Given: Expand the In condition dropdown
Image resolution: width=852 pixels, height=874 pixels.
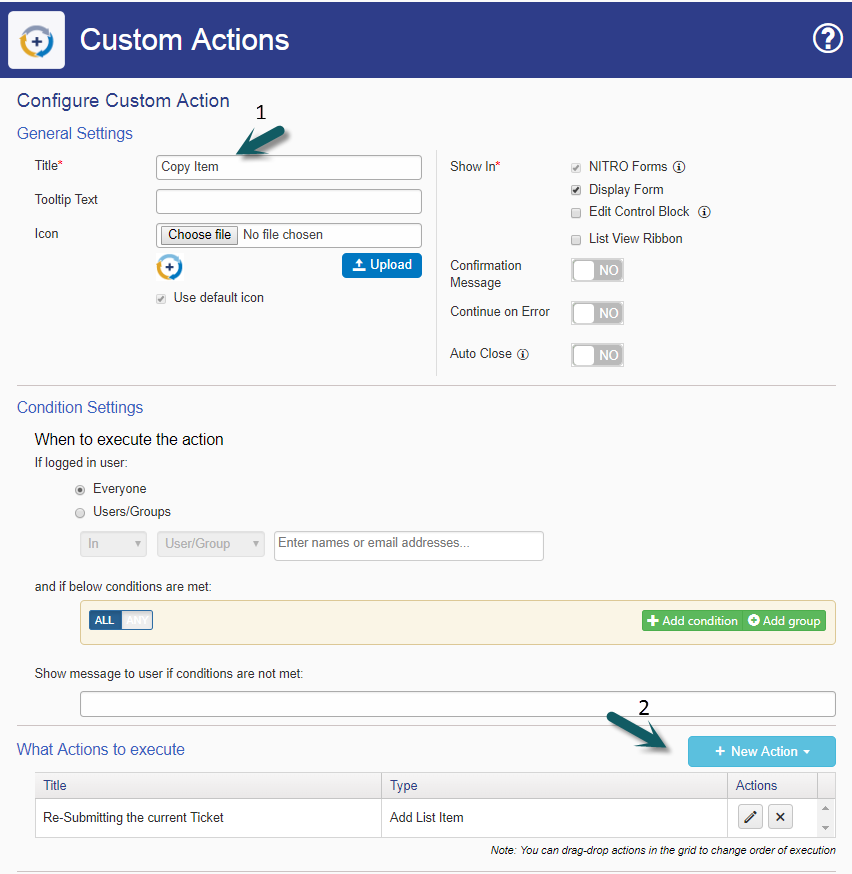Looking at the screenshot, I should point(113,545).
